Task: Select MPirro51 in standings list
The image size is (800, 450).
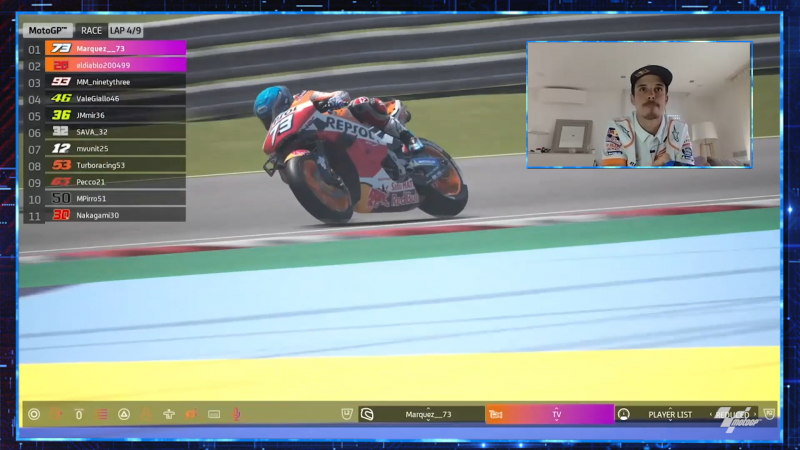Action: pyautogui.click(x=115, y=198)
